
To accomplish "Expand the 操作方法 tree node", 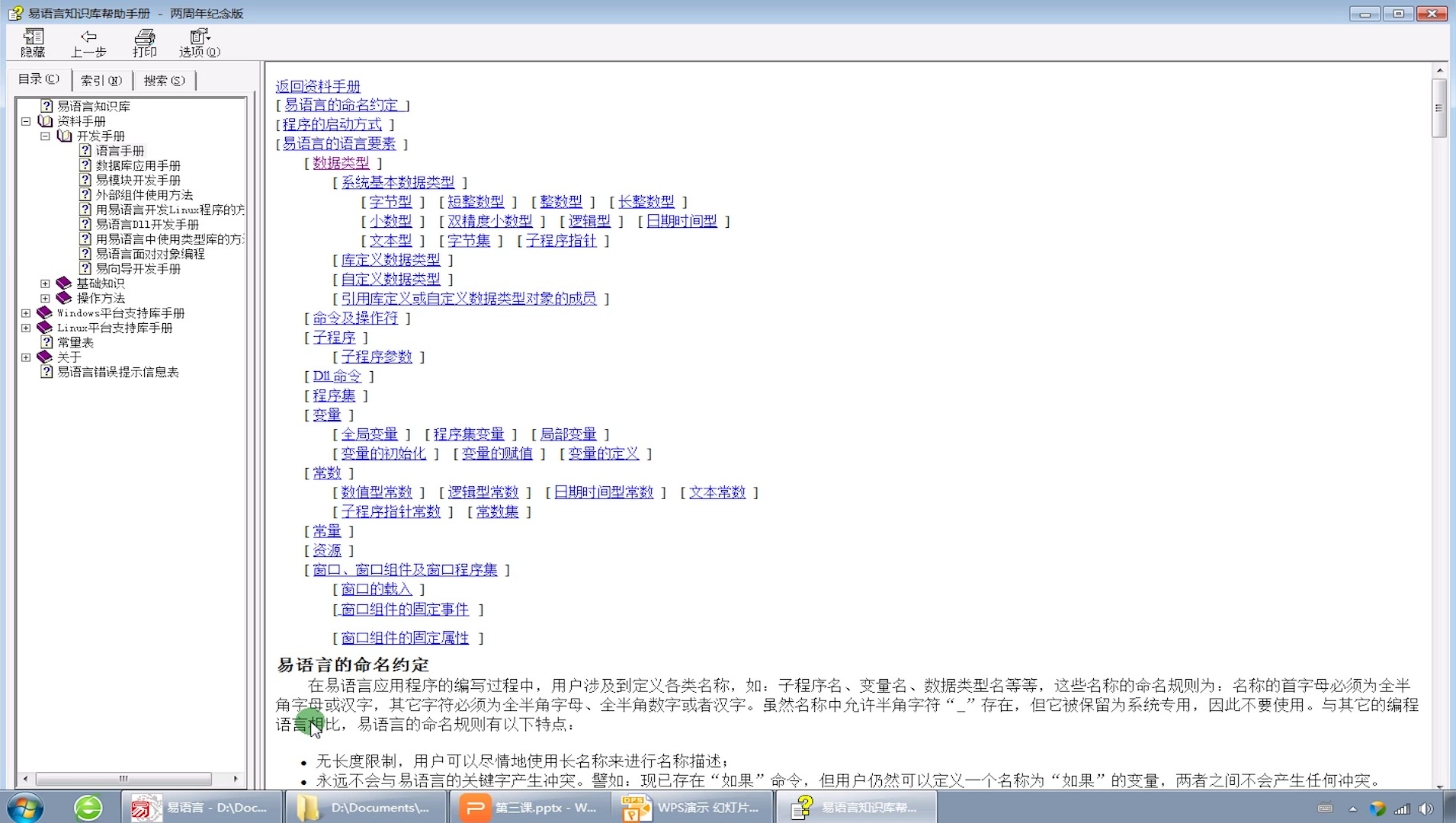I will 45,298.
